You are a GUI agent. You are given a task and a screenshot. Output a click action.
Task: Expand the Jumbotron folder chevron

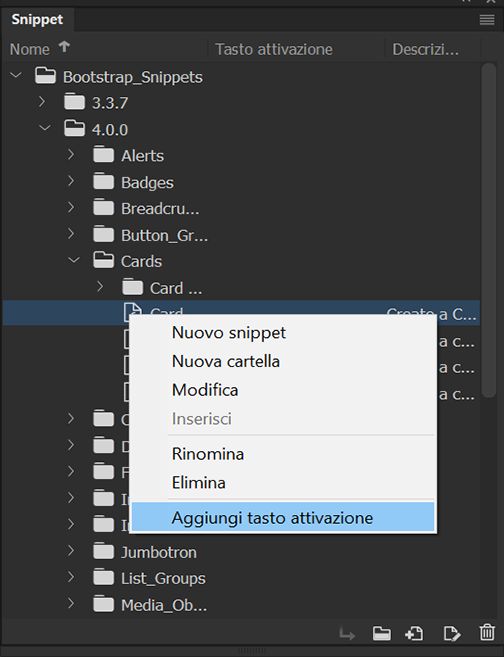(71, 551)
